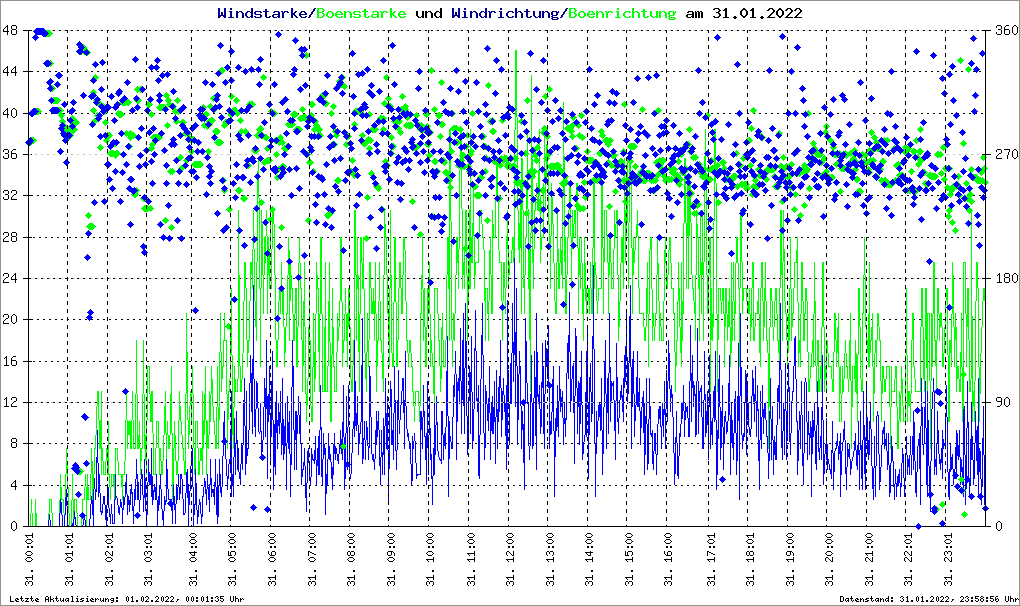
Task: Click the 360 degree label on right axis
Action: pos(1004,30)
